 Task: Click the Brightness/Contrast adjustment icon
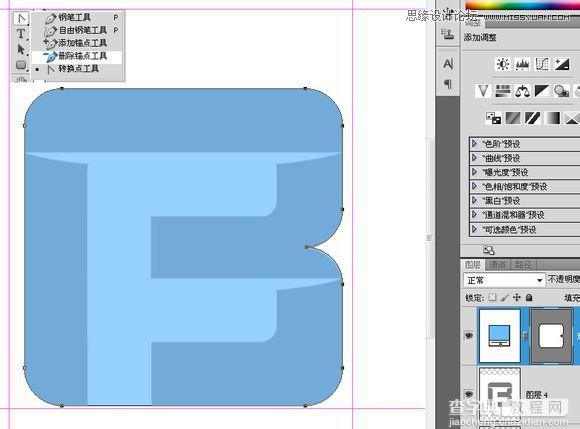(502, 64)
